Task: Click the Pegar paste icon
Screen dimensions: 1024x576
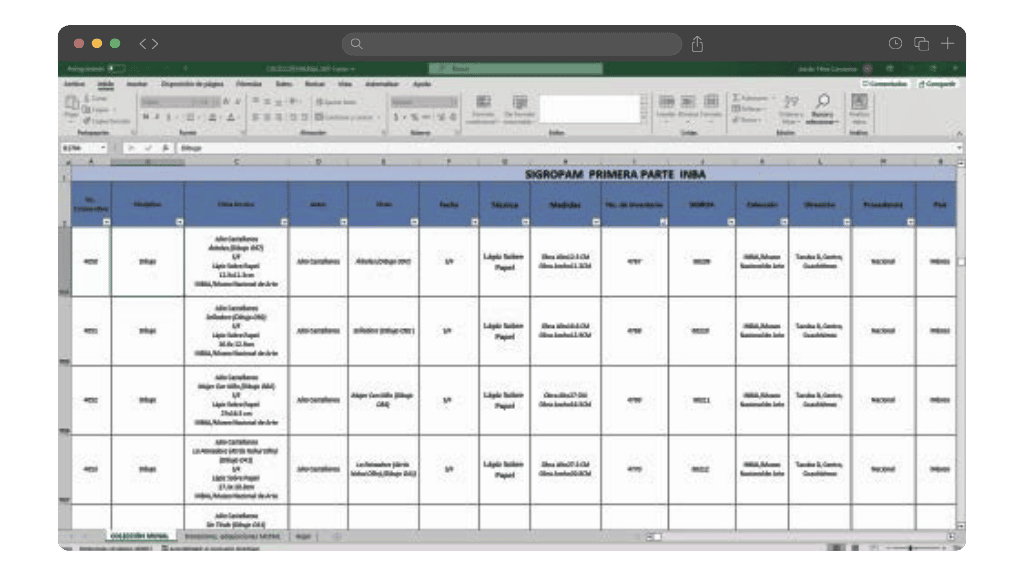Action: pos(72,103)
